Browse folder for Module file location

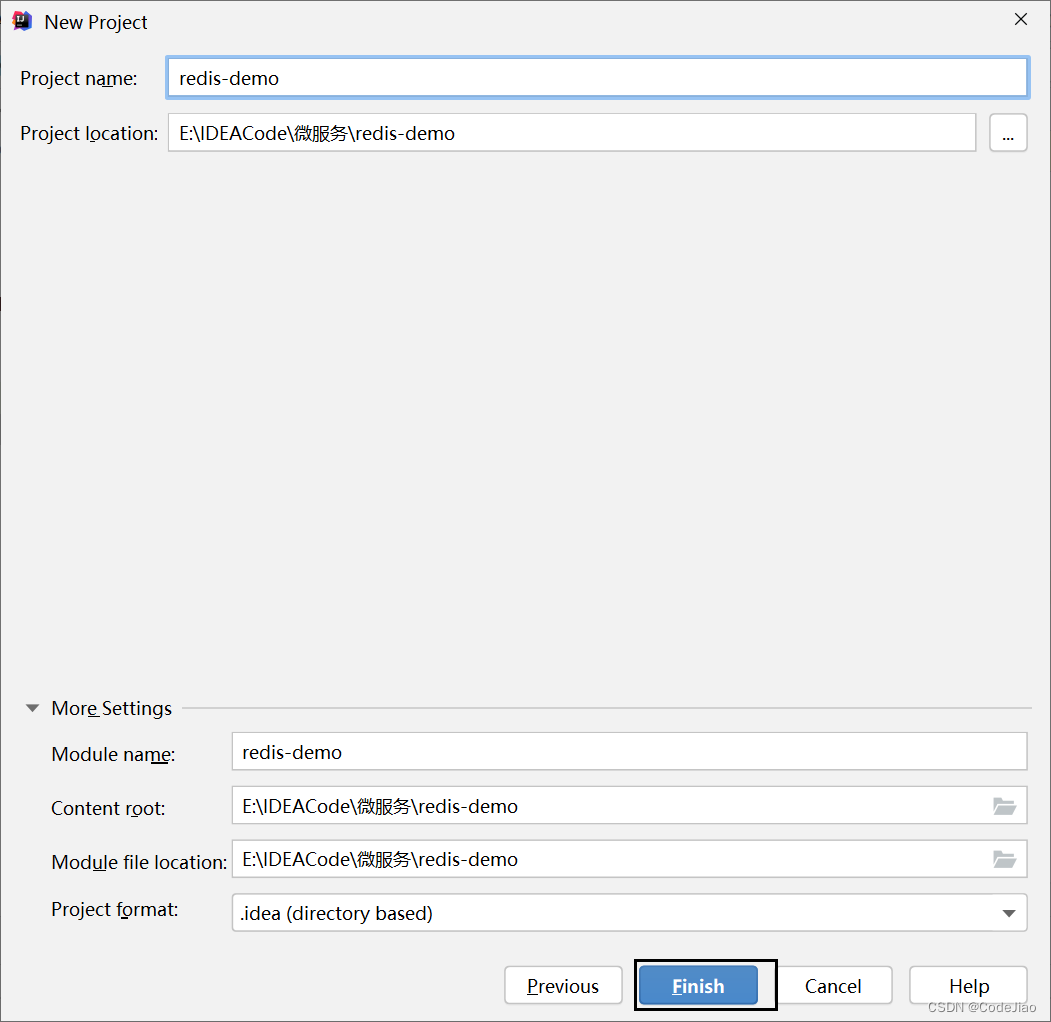1004,859
